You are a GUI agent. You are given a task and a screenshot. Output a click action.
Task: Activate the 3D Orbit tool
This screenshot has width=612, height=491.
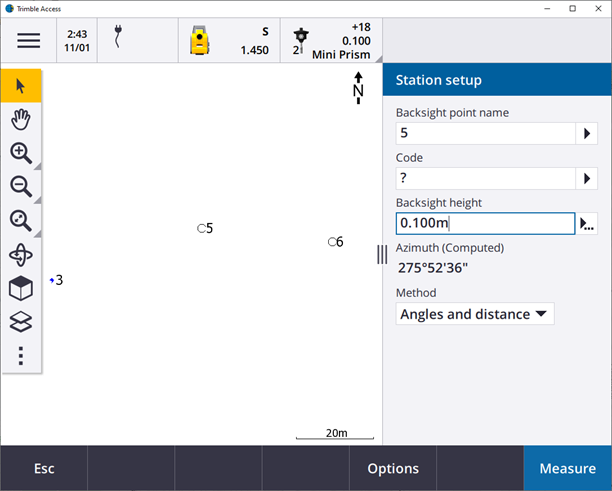pyautogui.click(x=21, y=255)
